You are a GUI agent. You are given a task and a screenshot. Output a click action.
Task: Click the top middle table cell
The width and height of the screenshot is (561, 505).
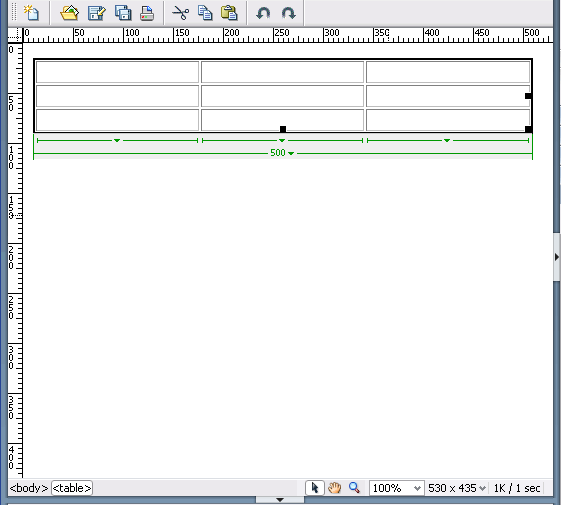[282, 72]
